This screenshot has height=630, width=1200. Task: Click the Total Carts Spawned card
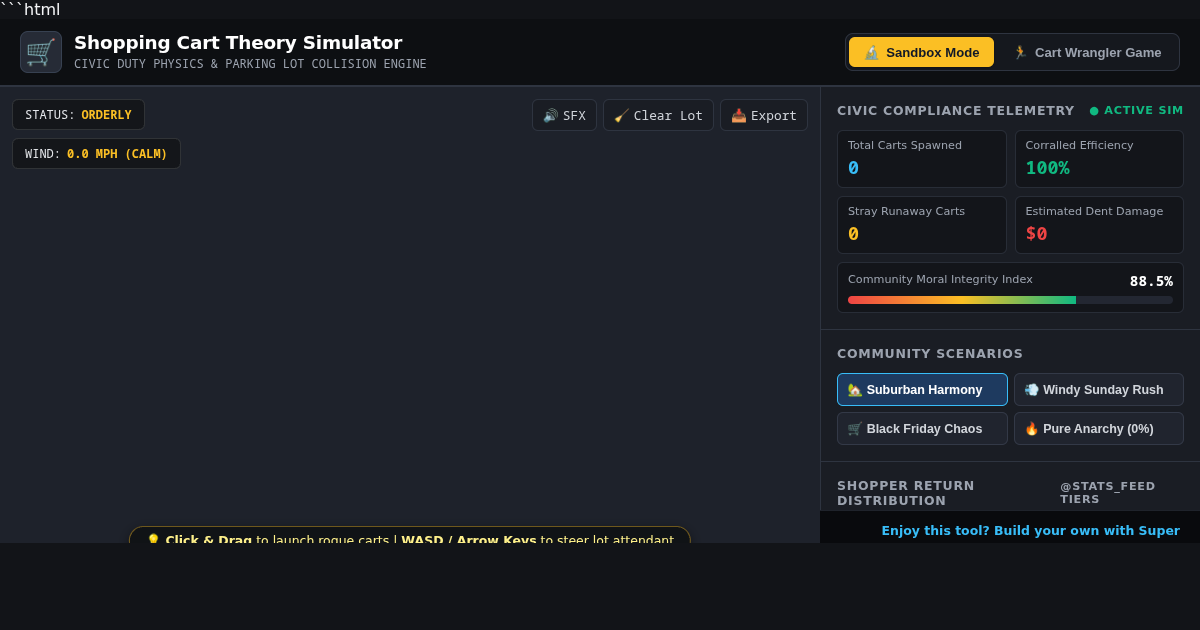click(922, 159)
